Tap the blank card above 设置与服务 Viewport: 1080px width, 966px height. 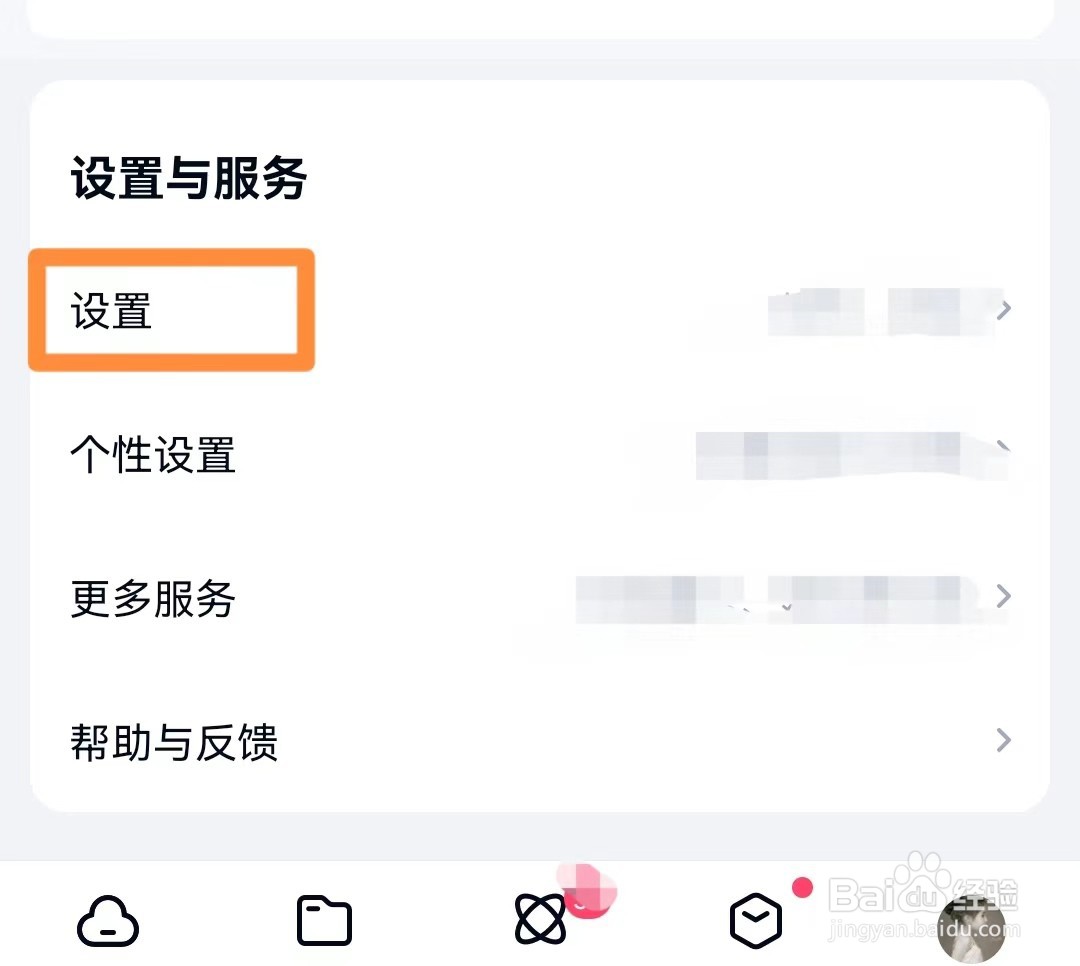pyautogui.click(x=540, y=18)
